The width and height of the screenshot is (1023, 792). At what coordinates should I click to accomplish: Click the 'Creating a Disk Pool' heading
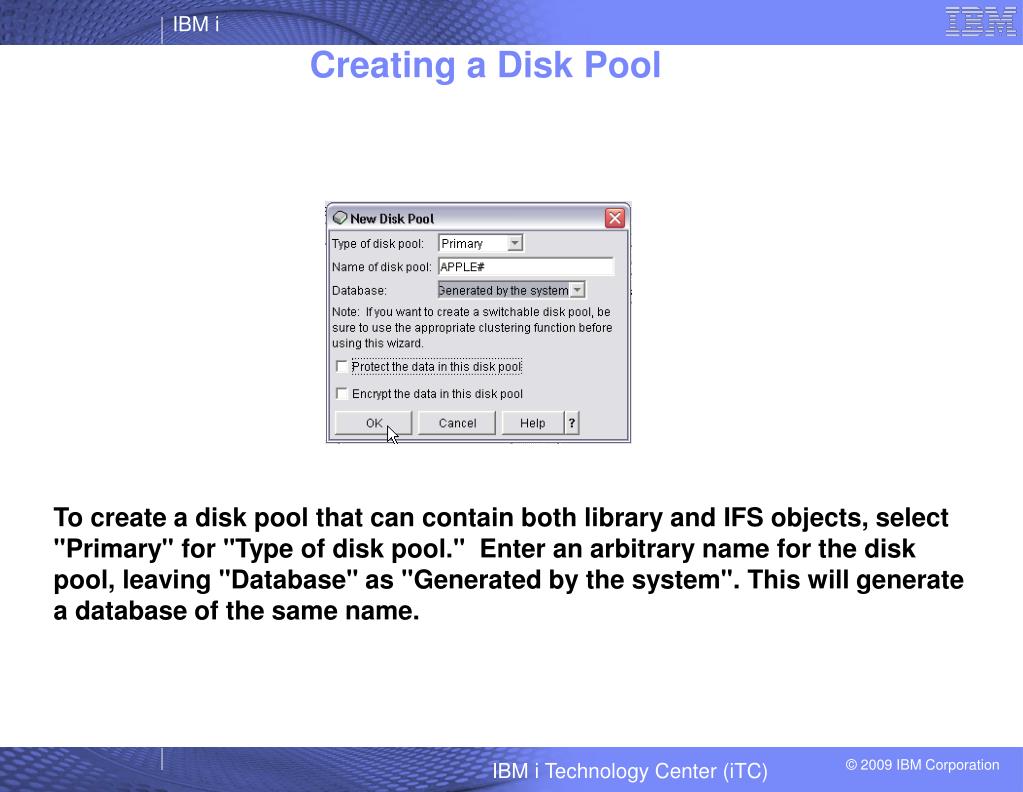485,65
